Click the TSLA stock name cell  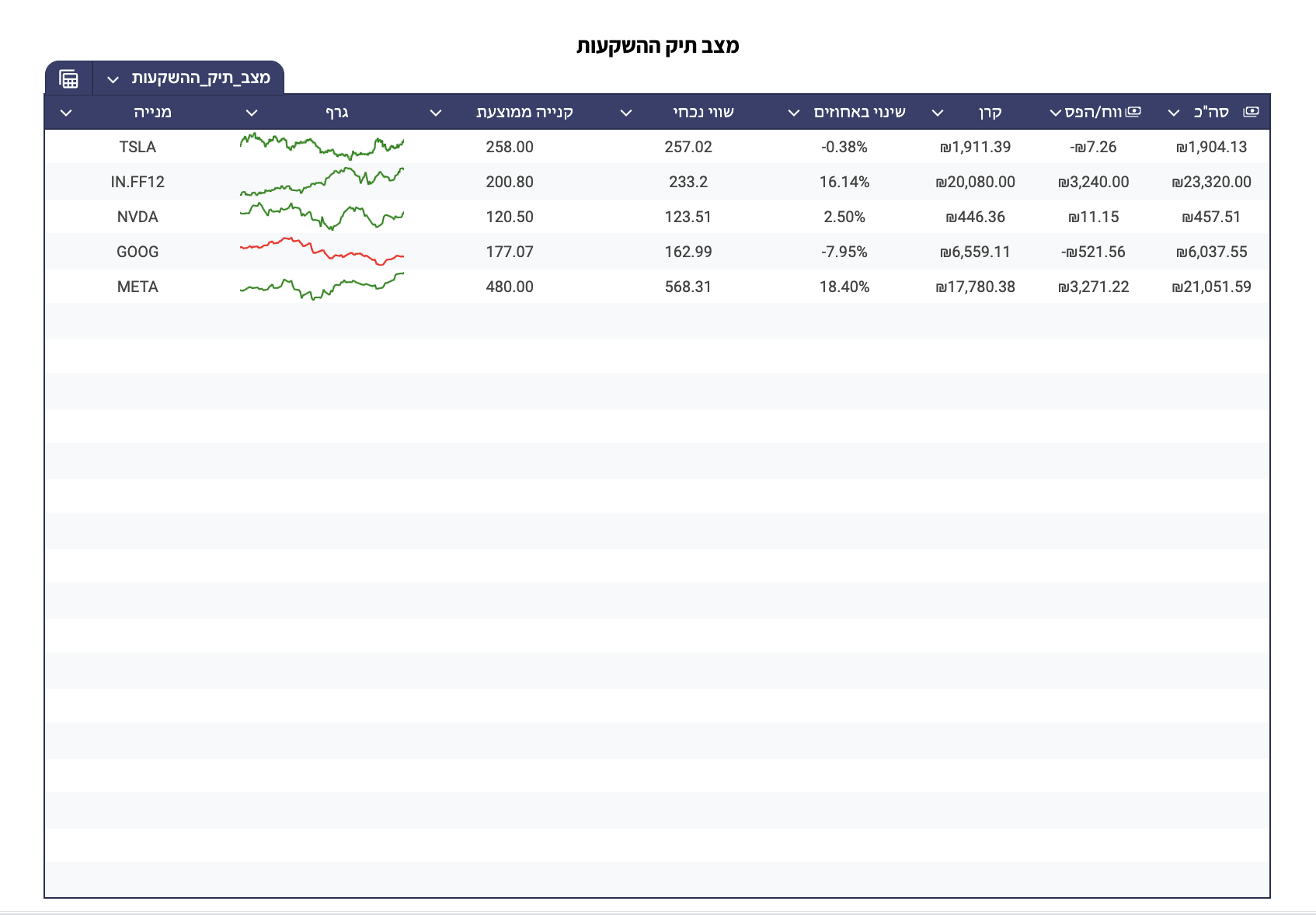138,147
